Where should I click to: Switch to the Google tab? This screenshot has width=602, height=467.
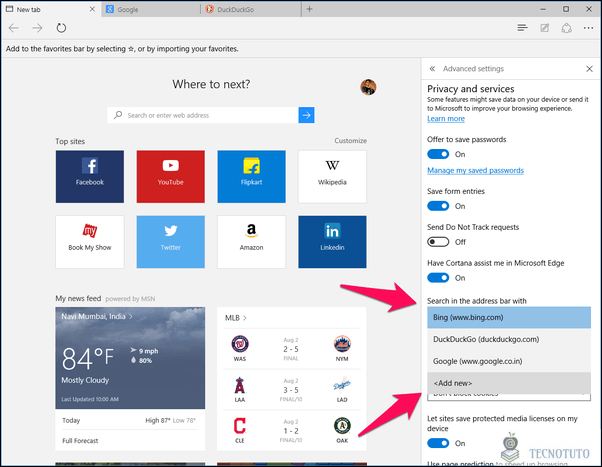click(151, 9)
